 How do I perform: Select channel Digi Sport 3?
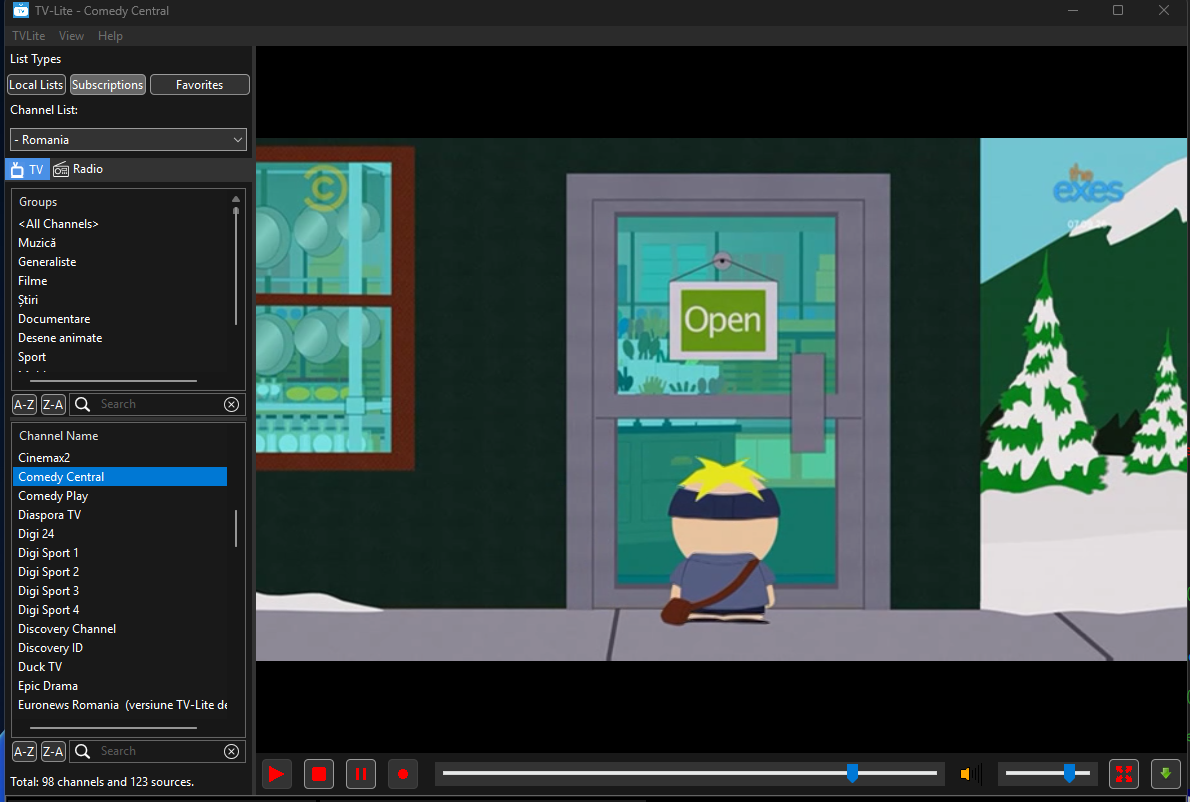pos(120,590)
